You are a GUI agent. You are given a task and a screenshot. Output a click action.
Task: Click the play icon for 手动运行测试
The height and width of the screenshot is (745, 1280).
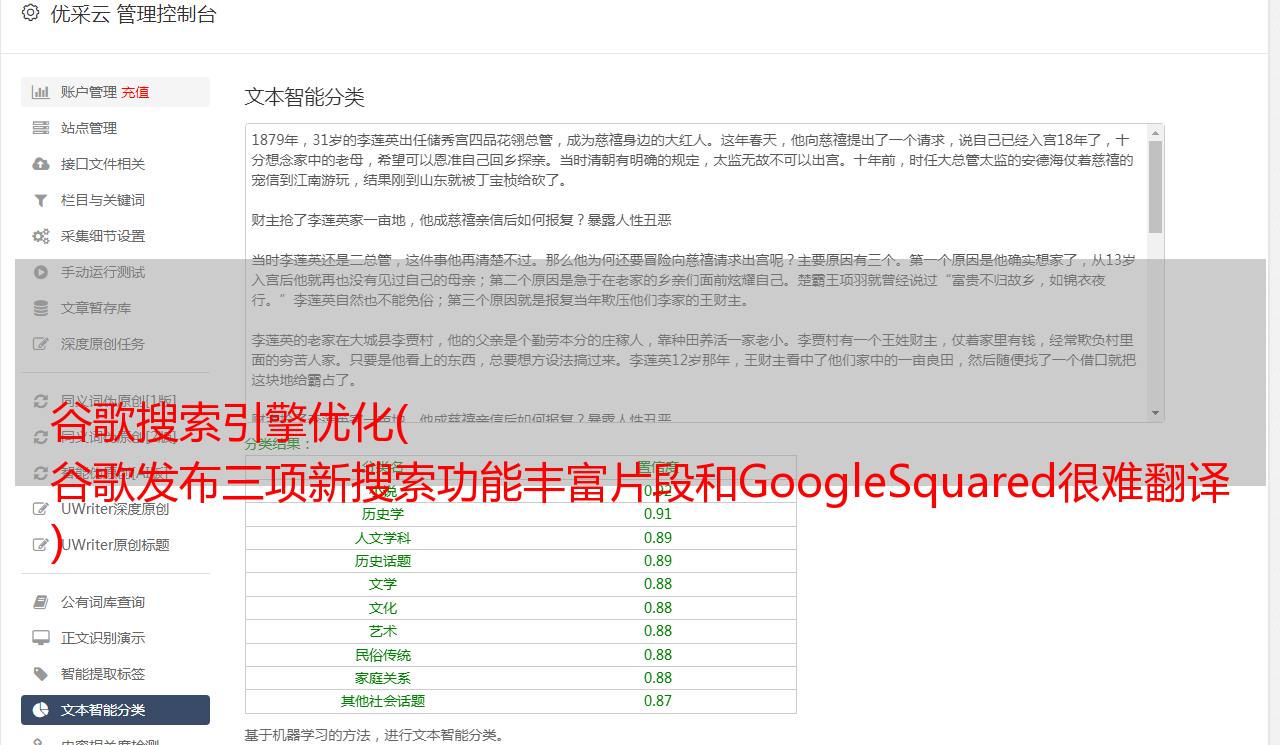click(41, 272)
